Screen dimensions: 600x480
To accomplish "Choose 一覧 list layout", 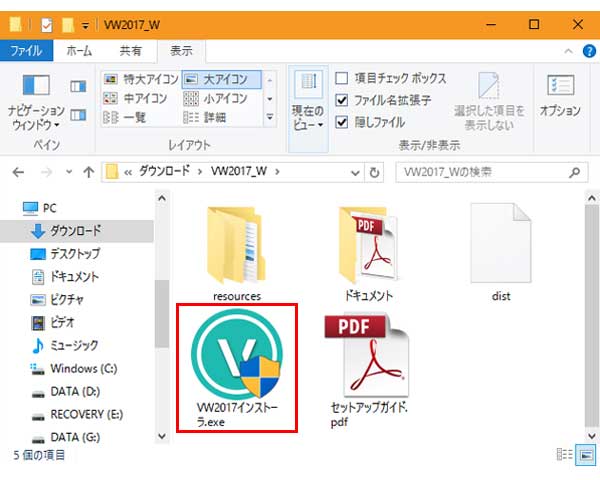I will click(125, 117).
